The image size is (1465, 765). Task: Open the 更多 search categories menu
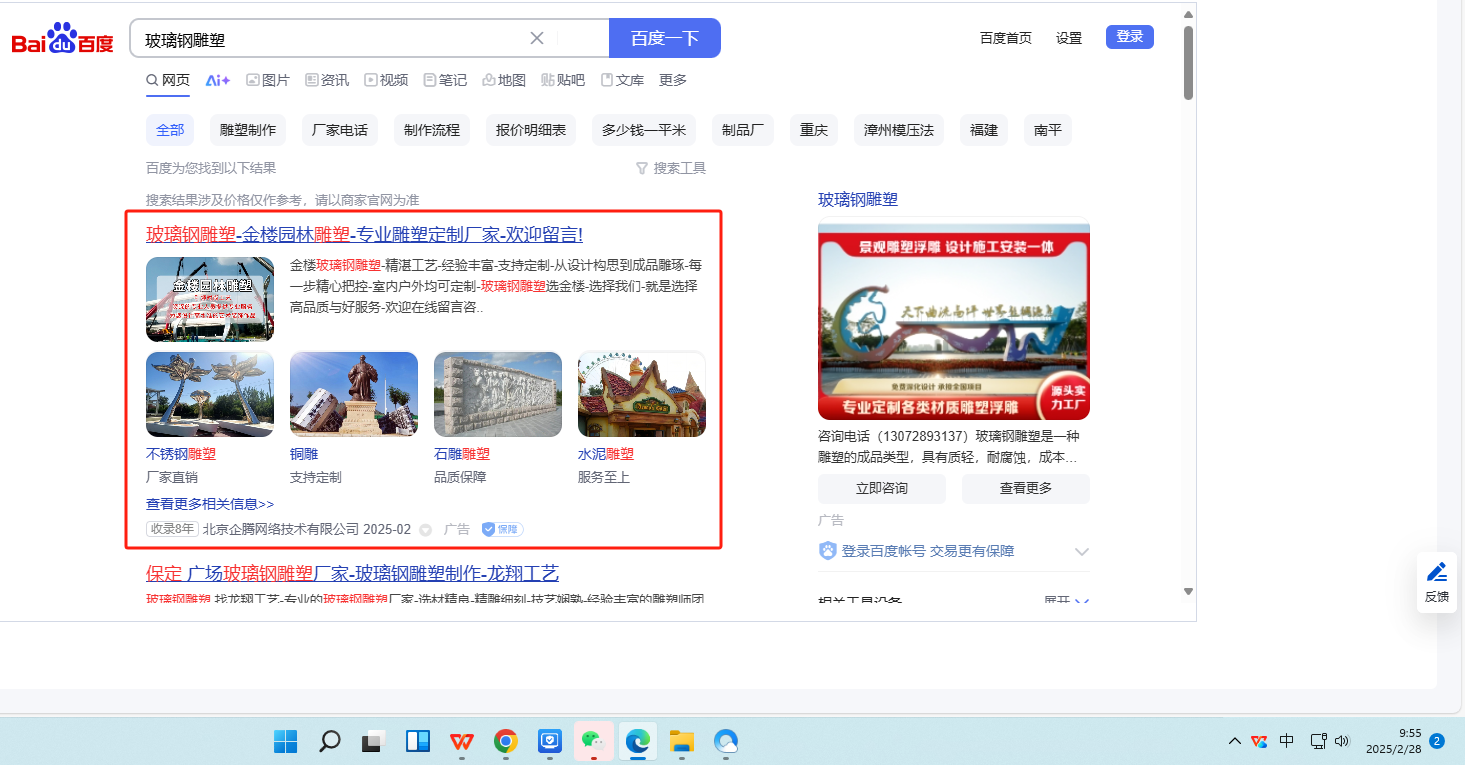point(673,80)
